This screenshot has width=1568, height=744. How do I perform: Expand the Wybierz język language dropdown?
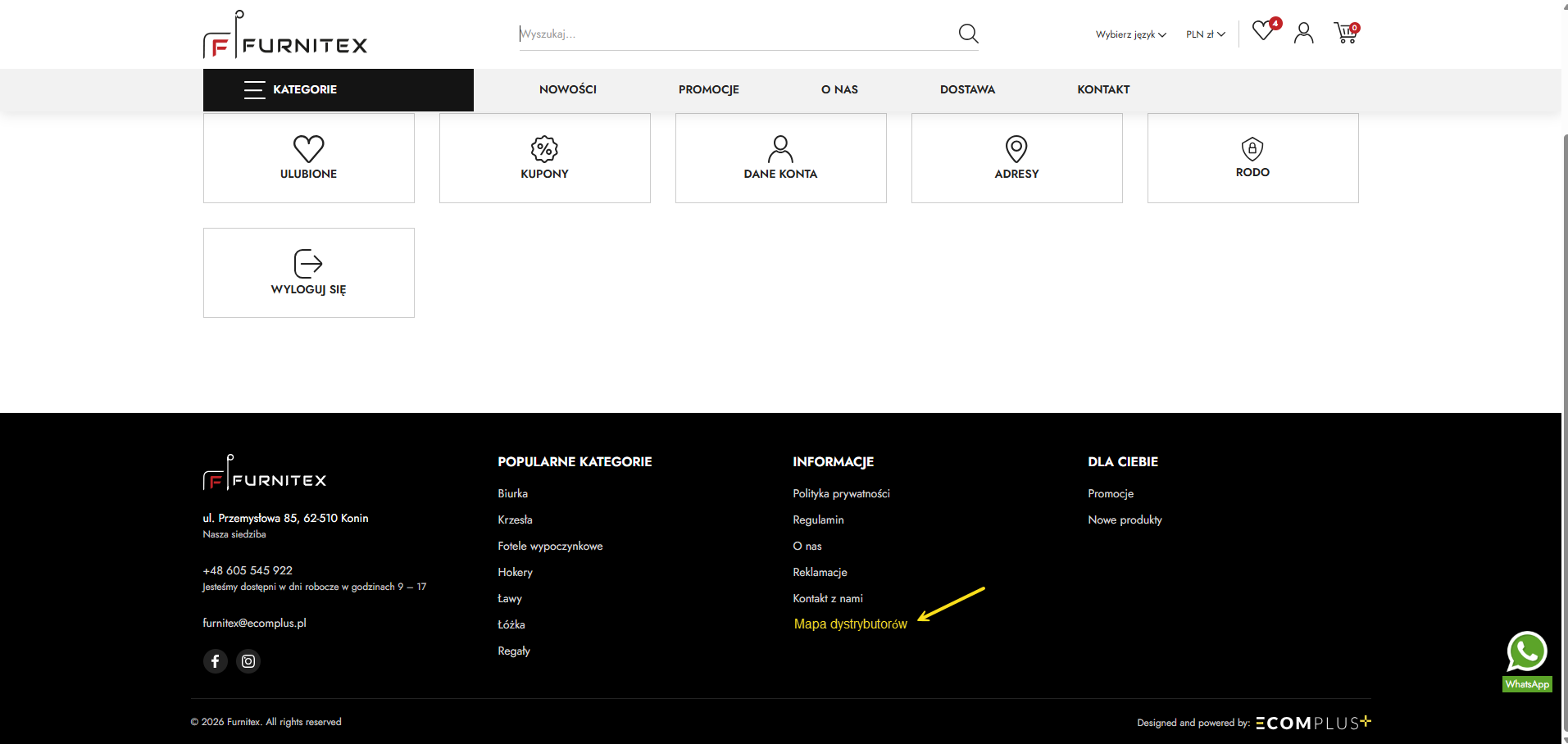click(1131, 34)
